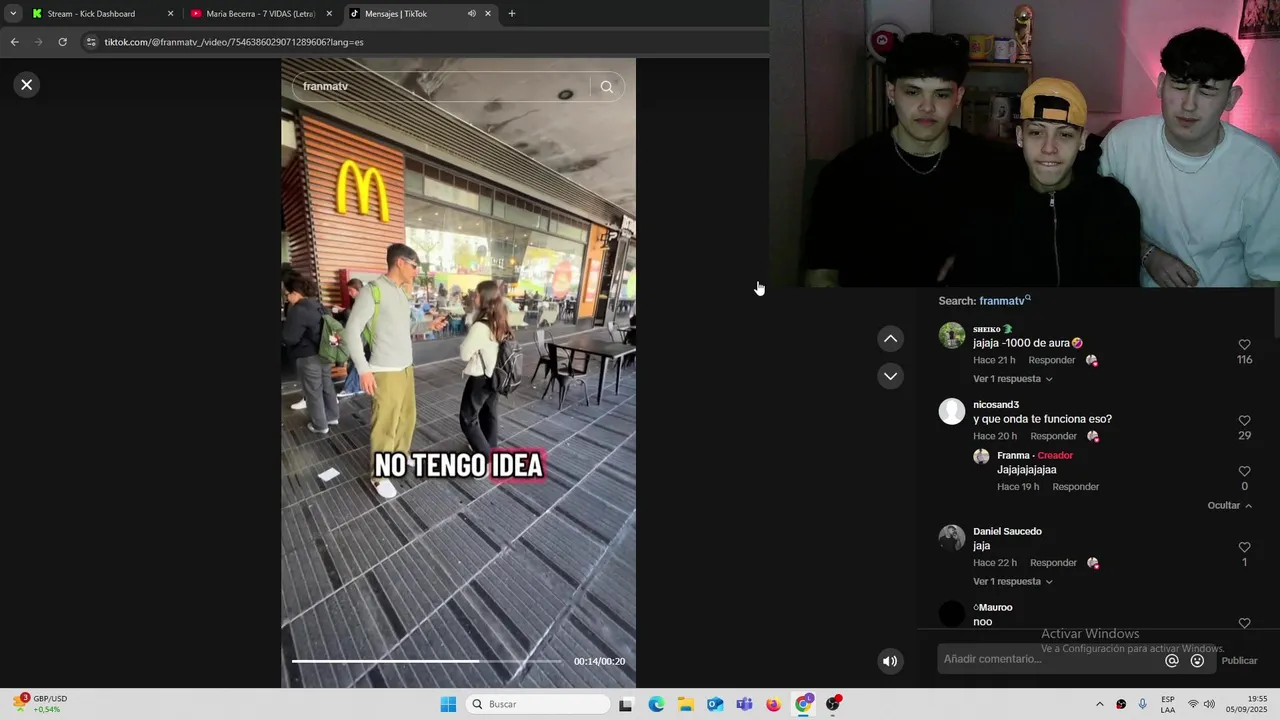
Task: Click the Daniel Saucedo username
Action: click(1007, 531)
